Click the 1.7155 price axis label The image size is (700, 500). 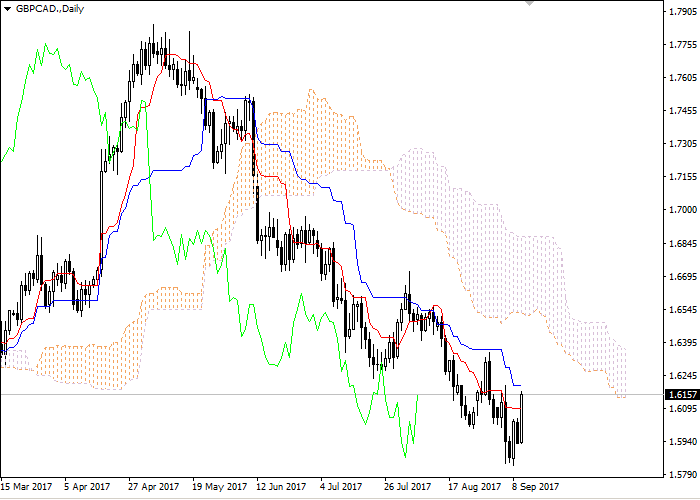[x=683, y=177]
